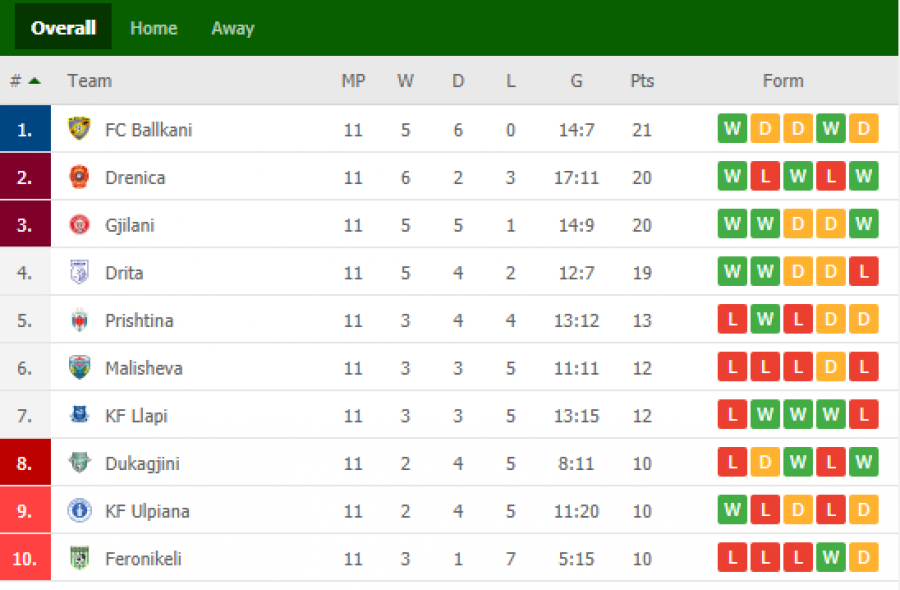Open the Feronikeli team crest

pos(79,558)
